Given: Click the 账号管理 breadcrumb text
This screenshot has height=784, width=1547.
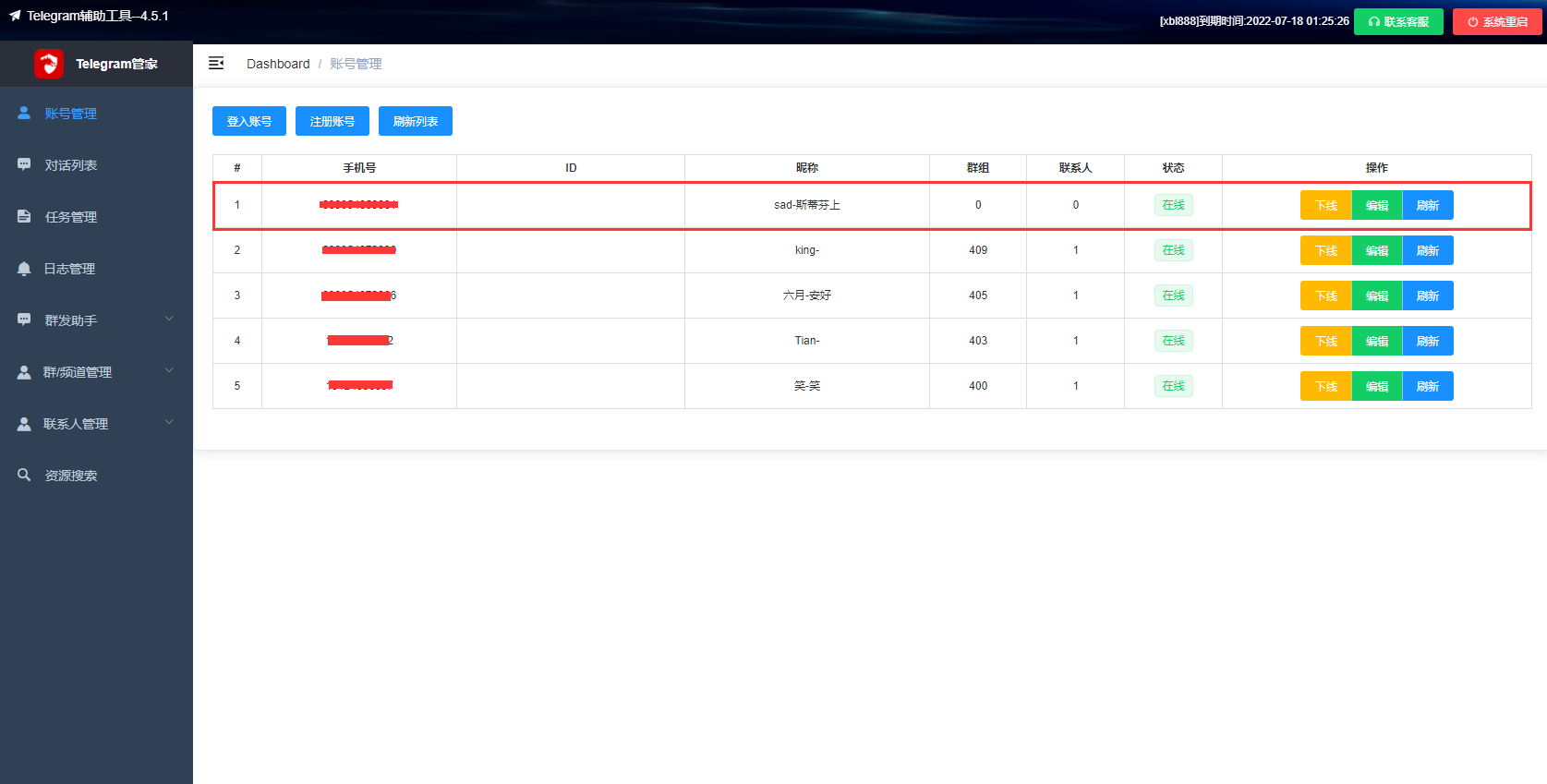Looking at the screenshot, I should coord(356,64).
